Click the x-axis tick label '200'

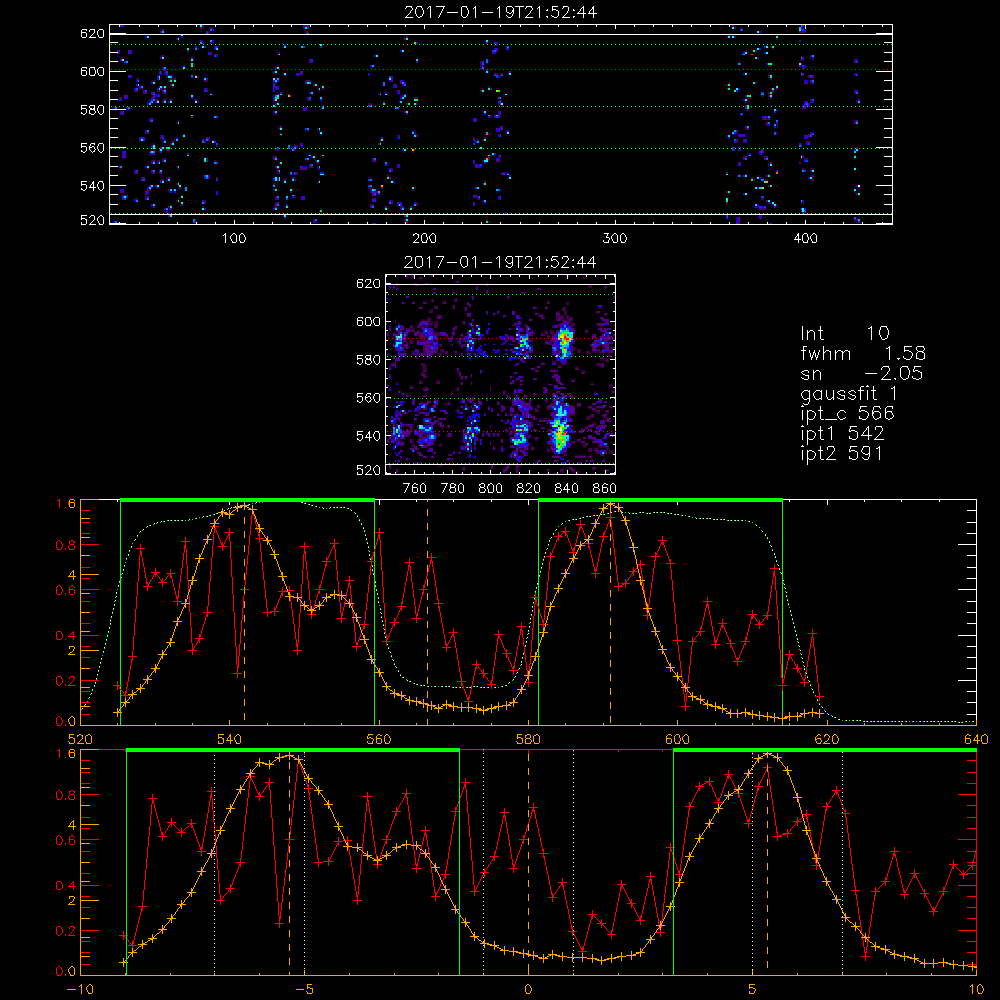[x=424, y=239]
